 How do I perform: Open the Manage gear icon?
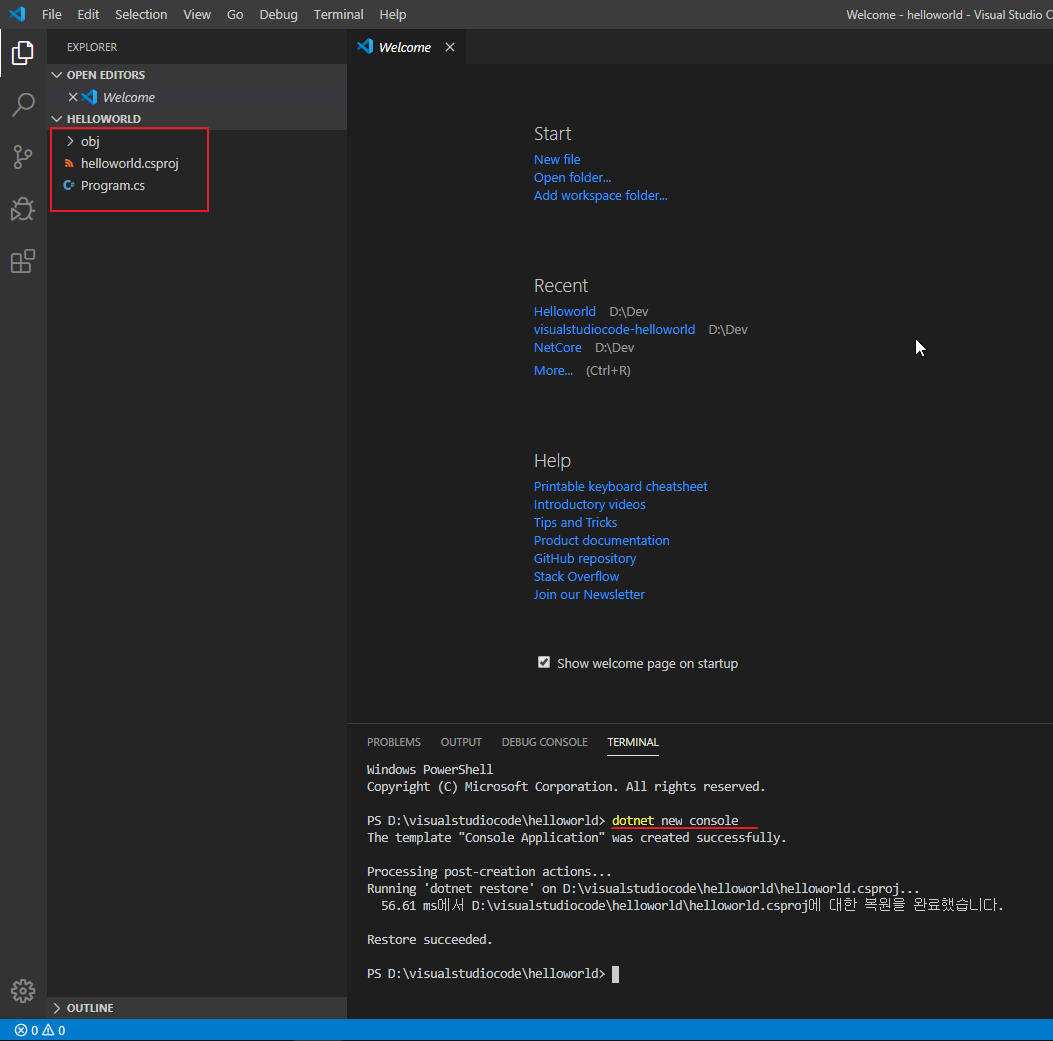coord(23,991)
